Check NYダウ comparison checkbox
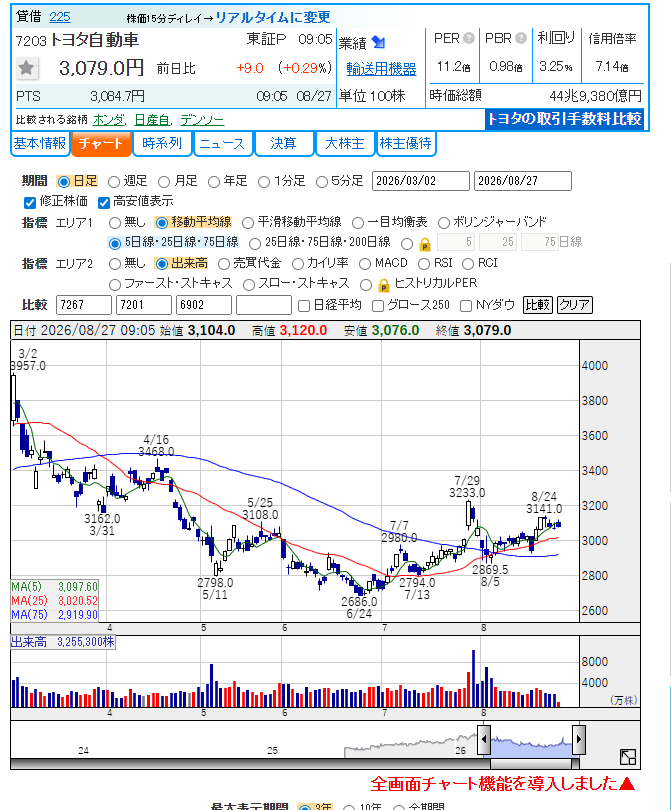The width and height of the screenshot is (671, 810). tap(466, 306)
